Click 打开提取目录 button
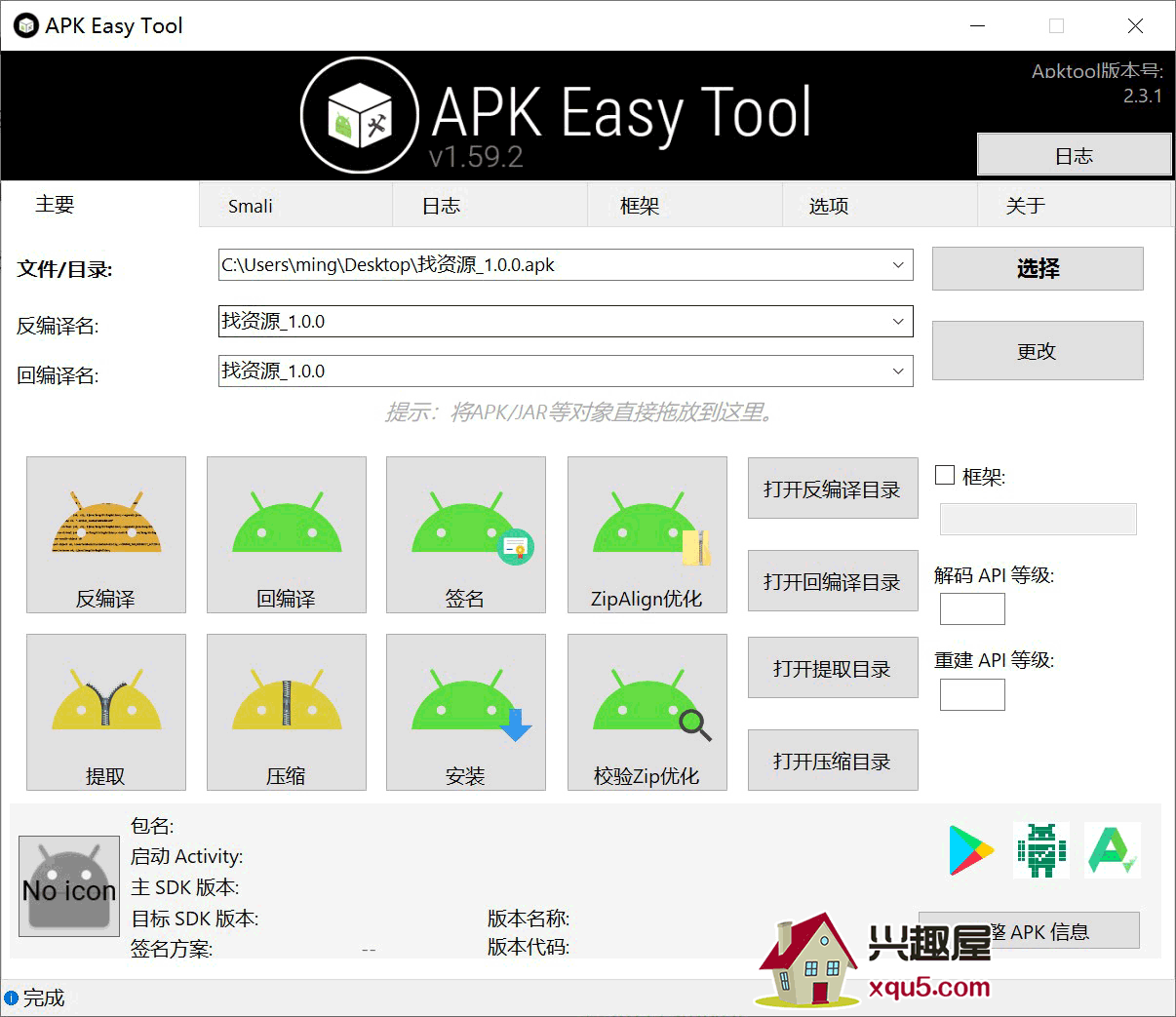The height and width of the screenshot is (1017, 1176). coord(833,667)
